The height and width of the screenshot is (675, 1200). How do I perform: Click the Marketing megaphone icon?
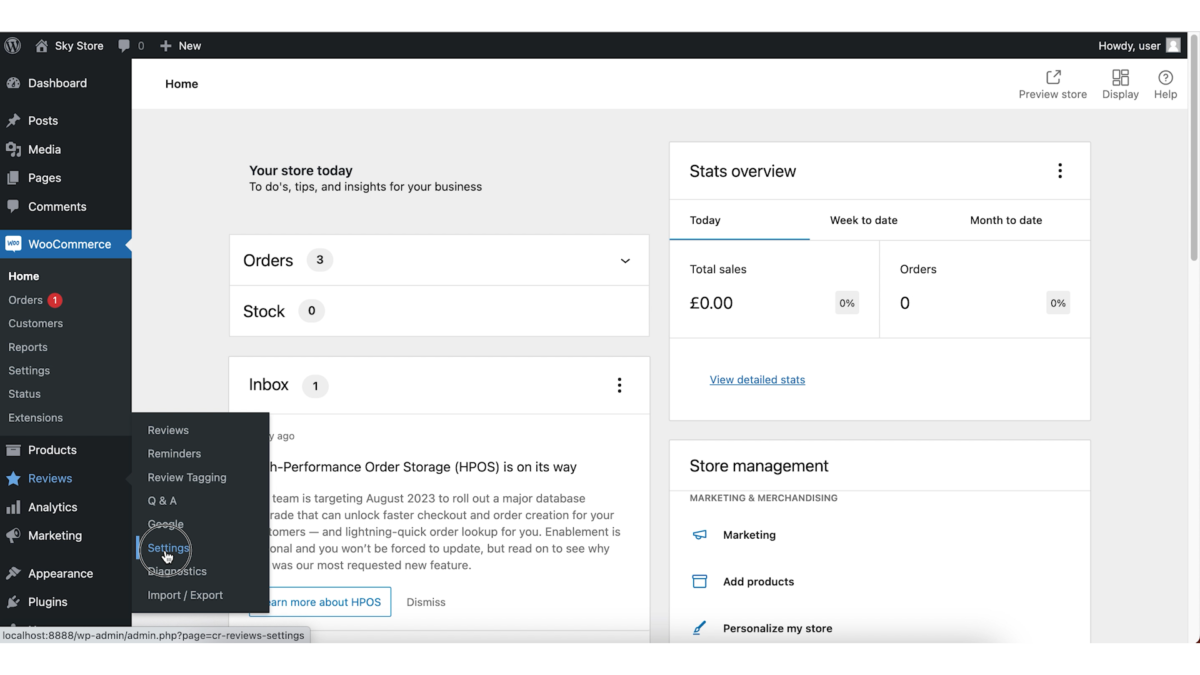pos(700,535)
